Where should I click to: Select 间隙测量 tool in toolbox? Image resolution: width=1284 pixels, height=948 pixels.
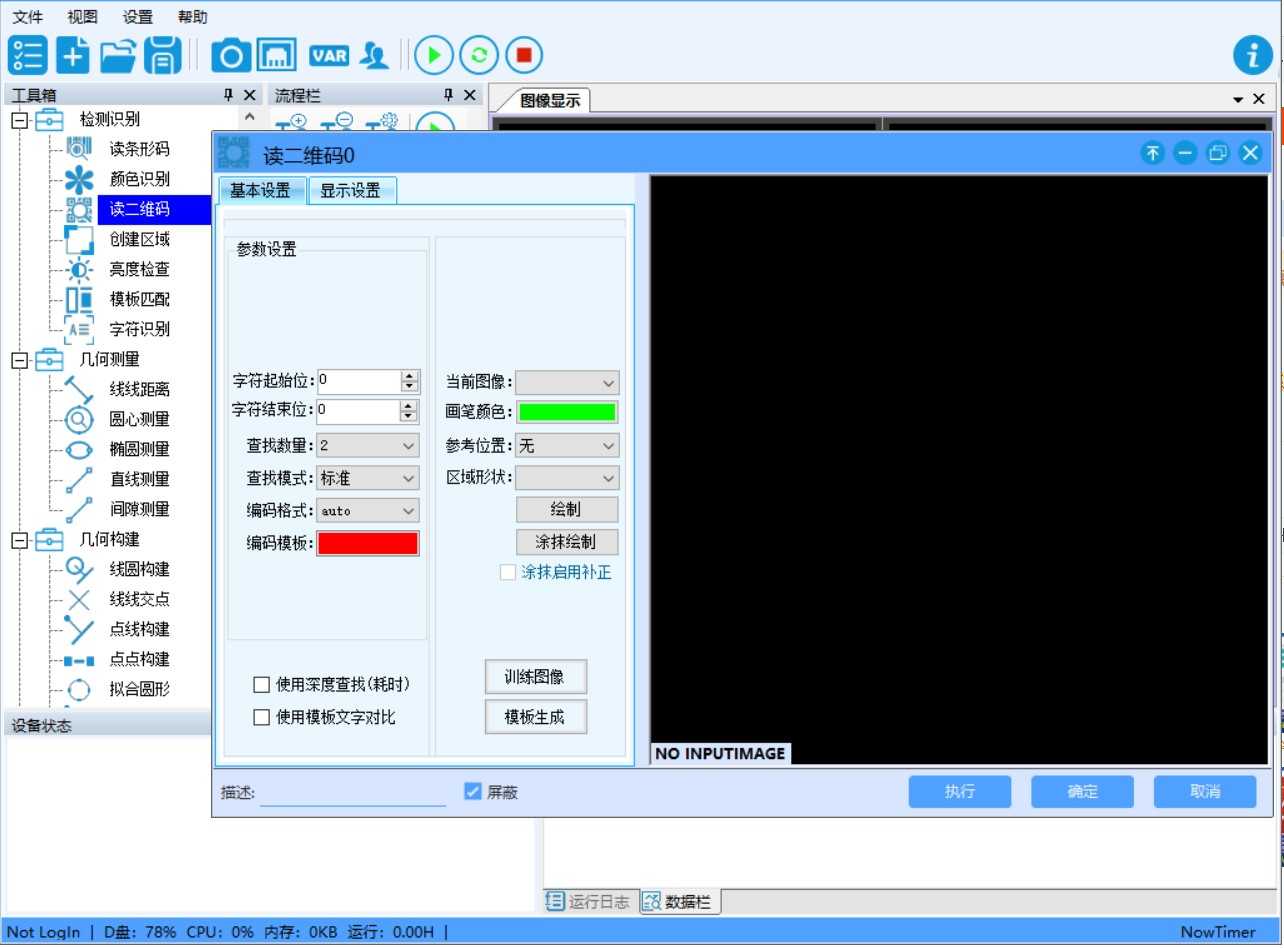click(x=139, y=509)
